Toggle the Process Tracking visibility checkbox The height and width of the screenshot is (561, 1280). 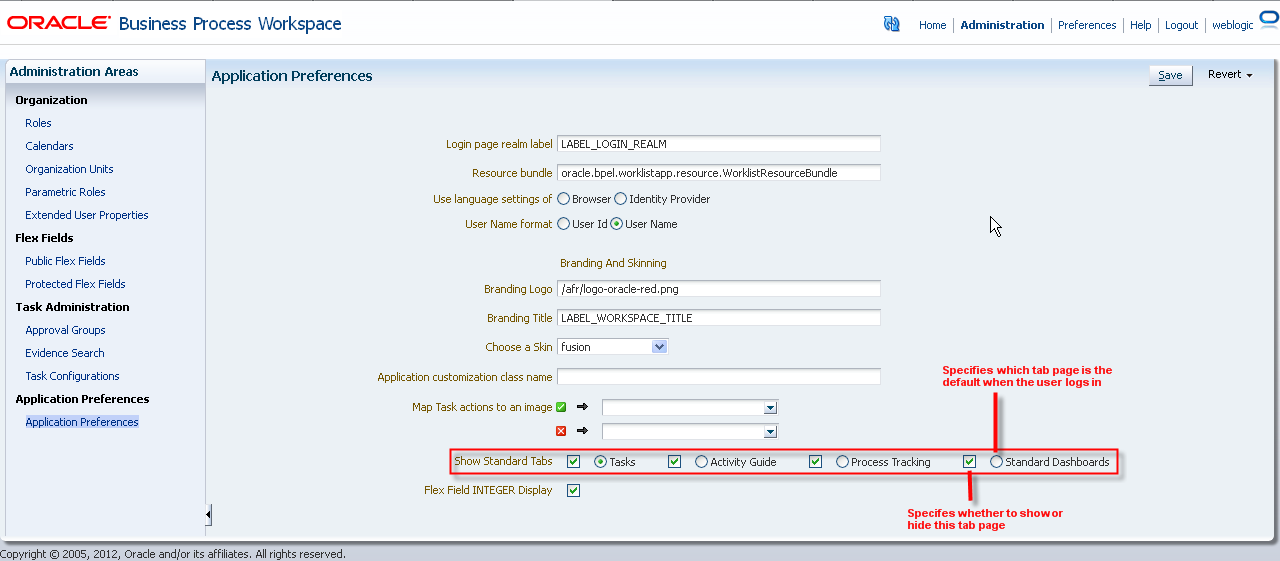(815, 462)
